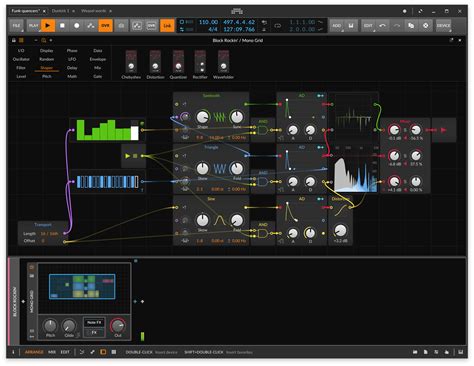Click the transport Stop button
Viewport: 474px width, 366px height.
pos(62,25)
